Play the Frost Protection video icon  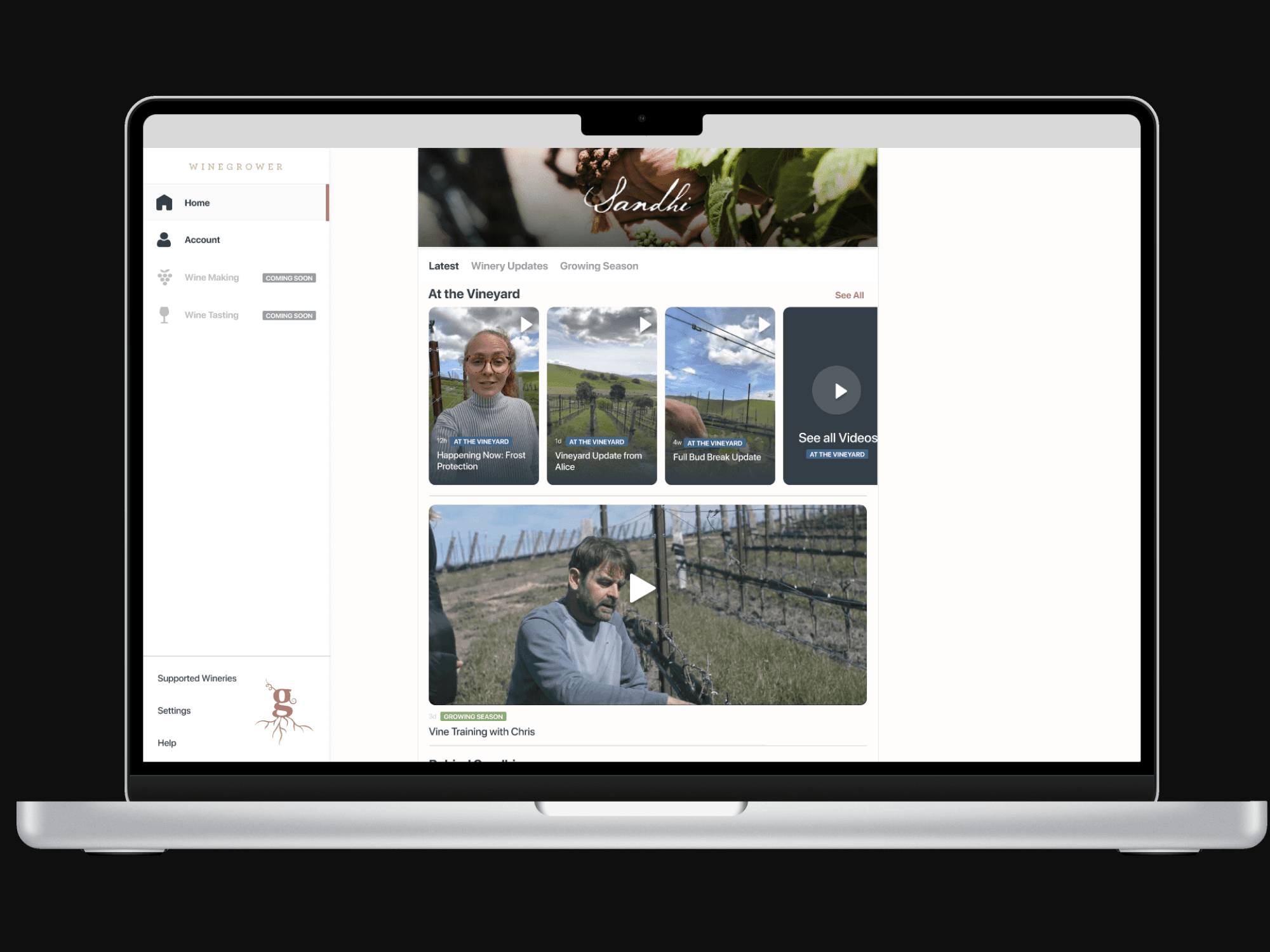(x=526, y=325)
